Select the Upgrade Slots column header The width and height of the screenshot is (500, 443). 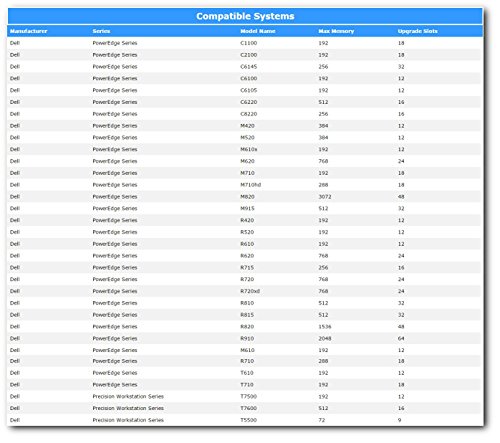tap(417, 31)
